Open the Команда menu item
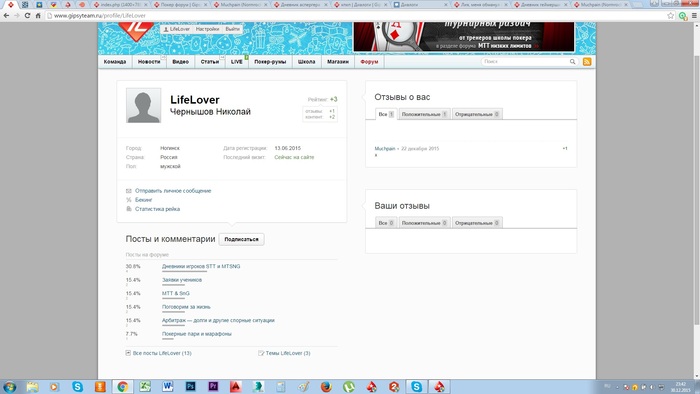 pyautogui.click(x=115, y=62)
